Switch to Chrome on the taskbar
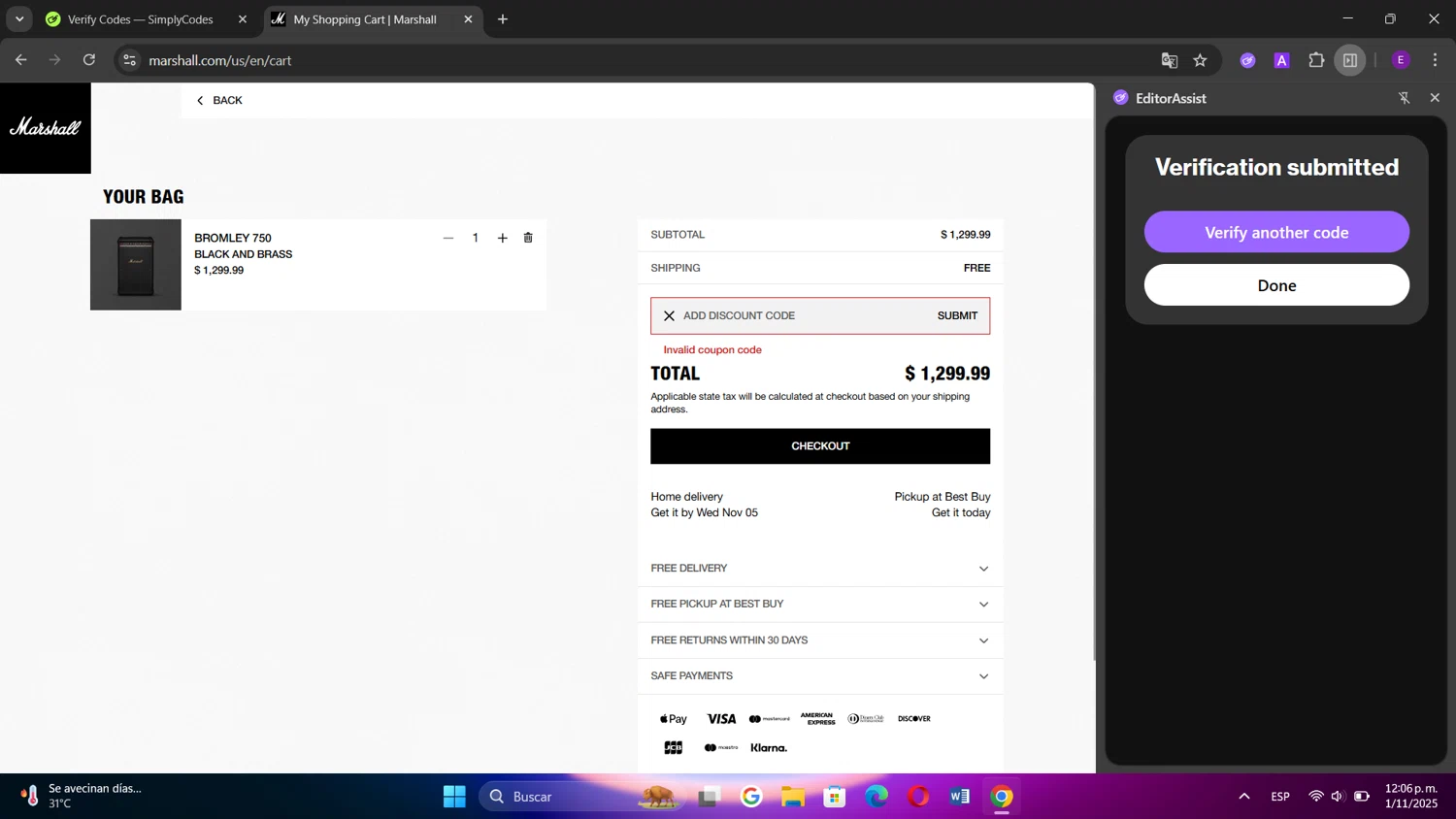The width and height of the screenshot is (1456, 819). (1002, 797)
